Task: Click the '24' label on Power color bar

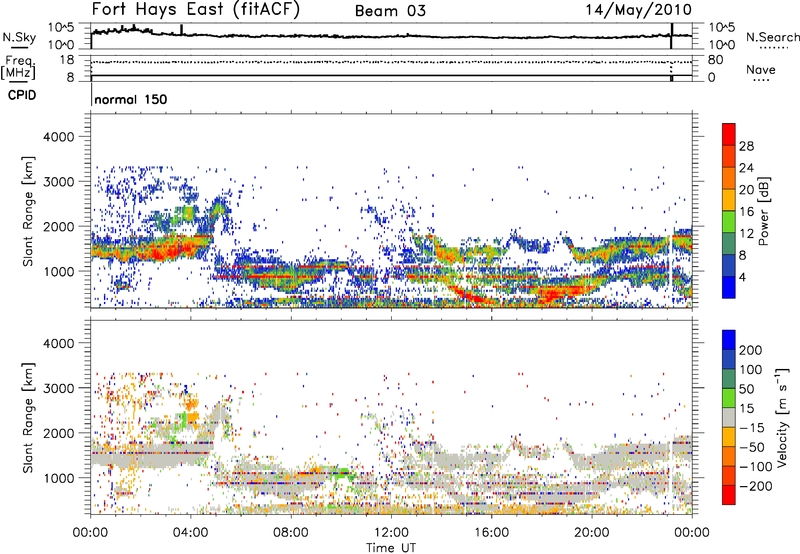Action: coord(746,168)
